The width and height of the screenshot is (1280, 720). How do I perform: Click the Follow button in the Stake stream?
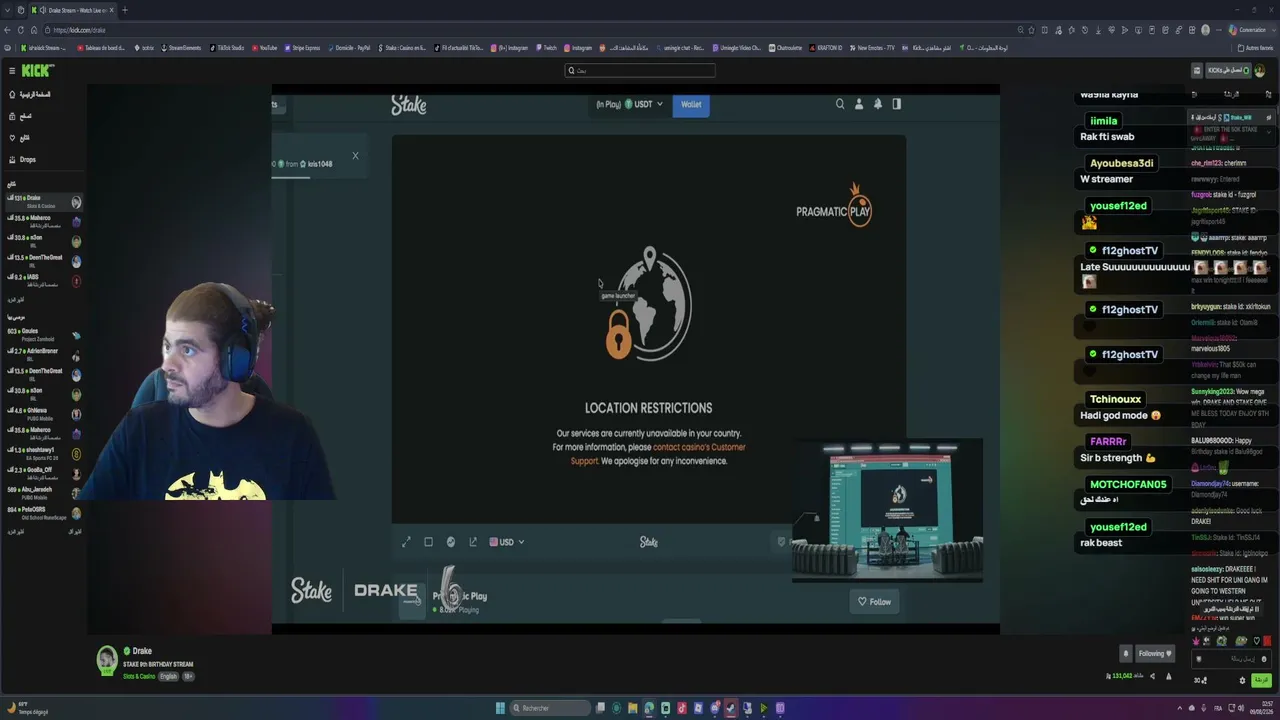point(874,602)
